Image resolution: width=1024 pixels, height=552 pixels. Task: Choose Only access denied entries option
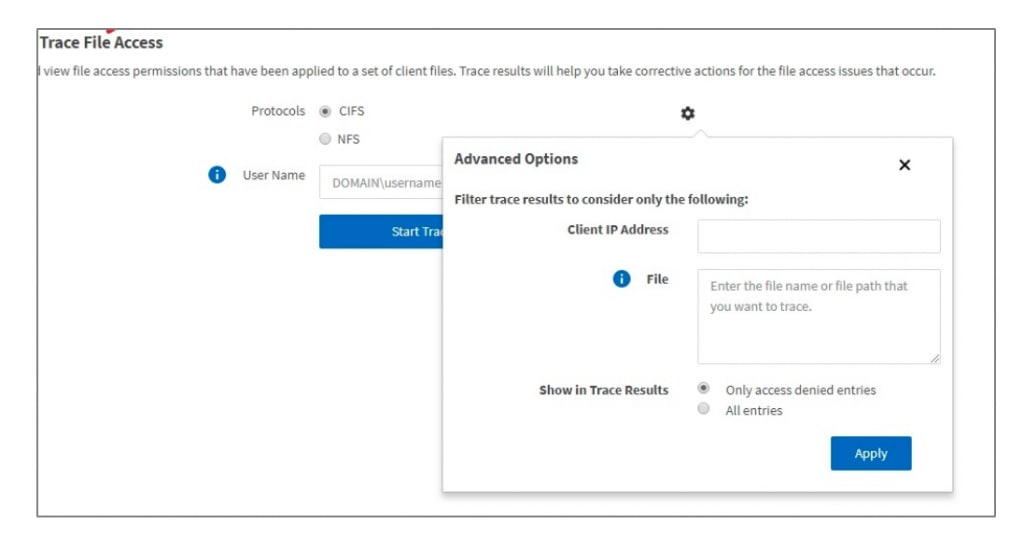click(704, 388)
